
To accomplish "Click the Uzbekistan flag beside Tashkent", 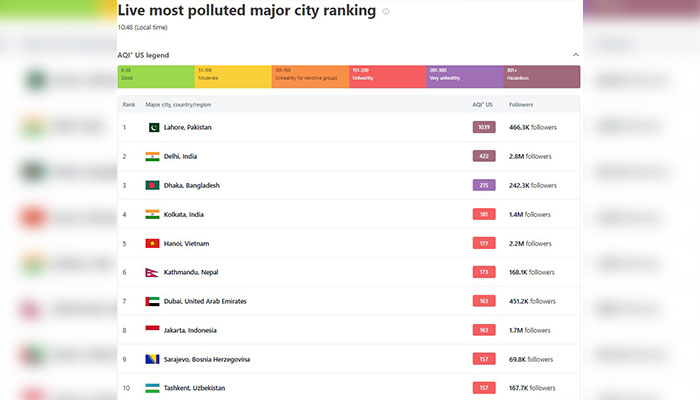I will point(153,388).
